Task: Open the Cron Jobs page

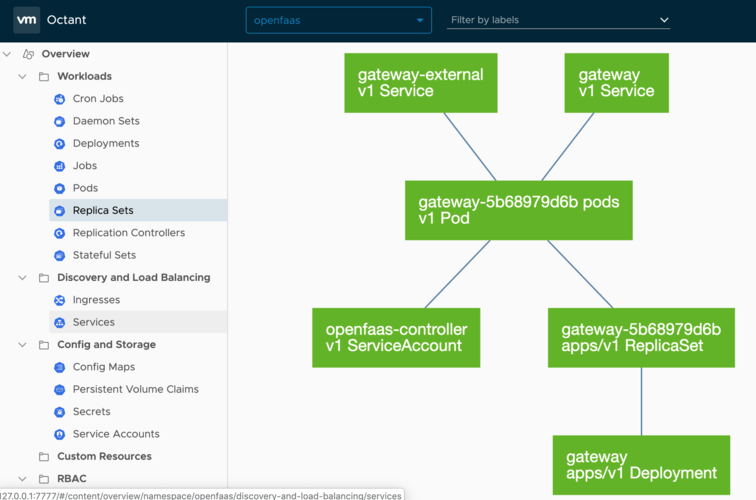Action: coord(98,99)
